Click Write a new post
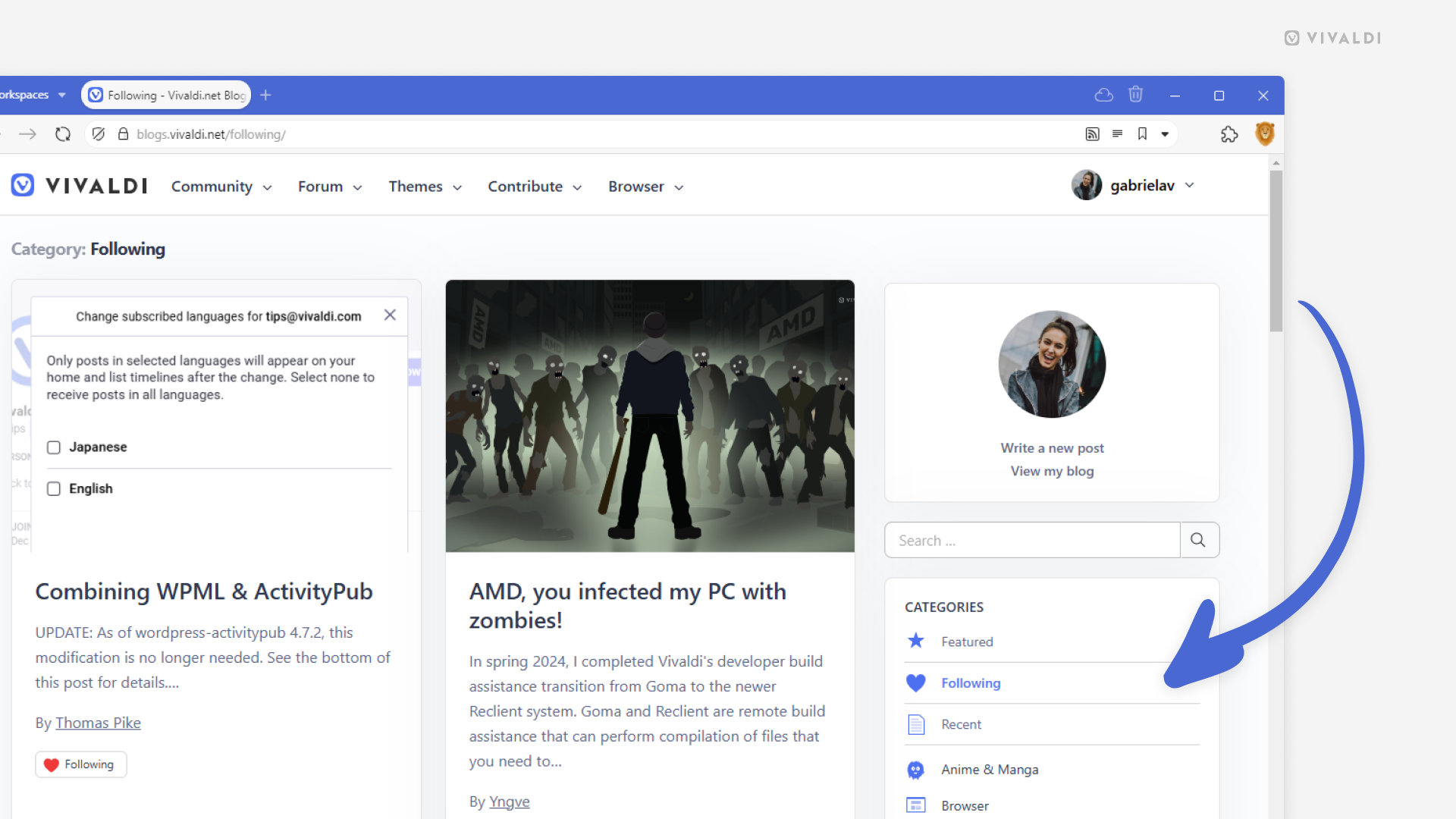This screenshot has width=1456, height=819. [1052, 448]
